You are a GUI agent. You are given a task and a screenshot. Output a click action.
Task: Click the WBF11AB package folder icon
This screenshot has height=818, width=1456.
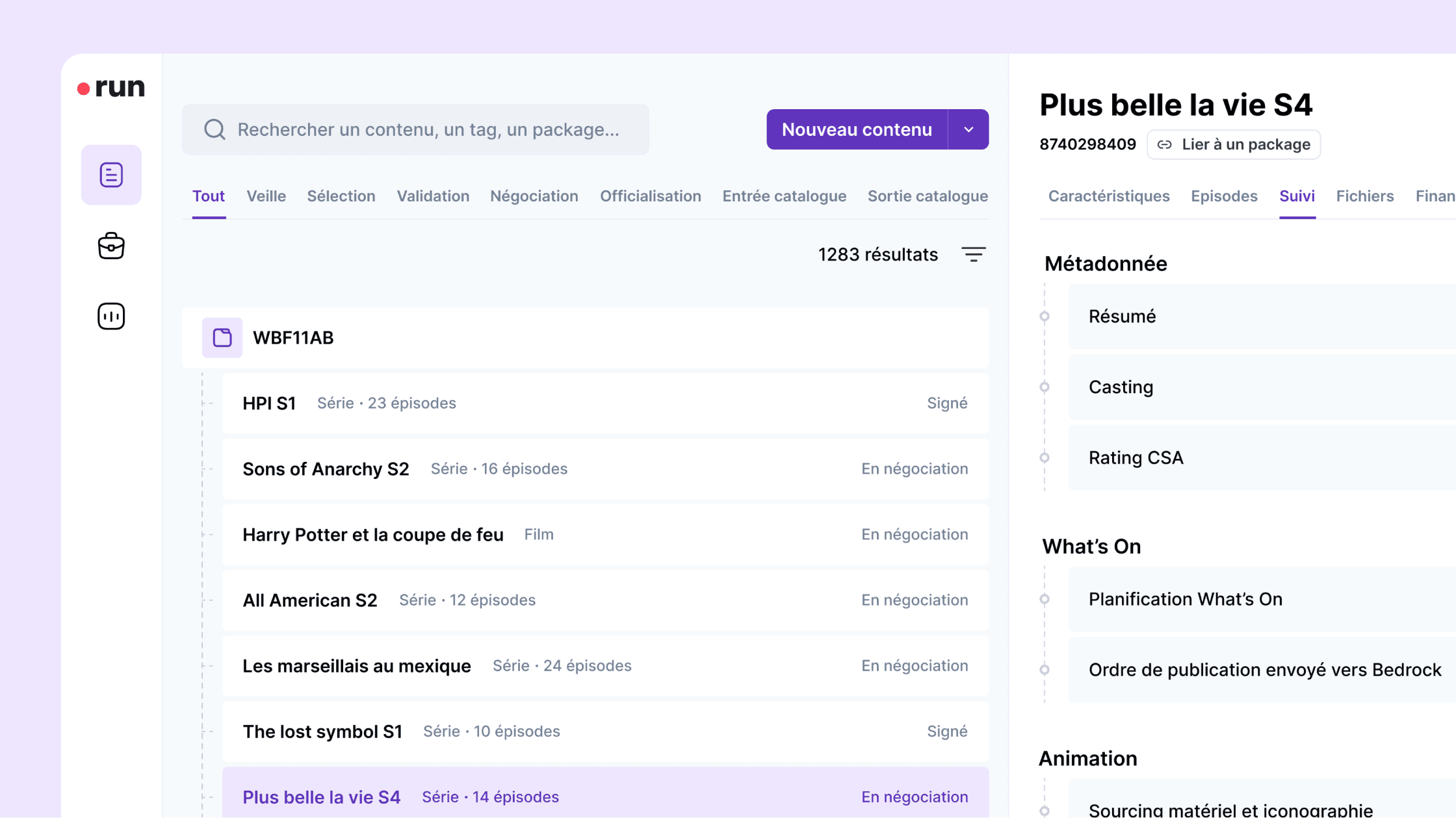[222, 338]
